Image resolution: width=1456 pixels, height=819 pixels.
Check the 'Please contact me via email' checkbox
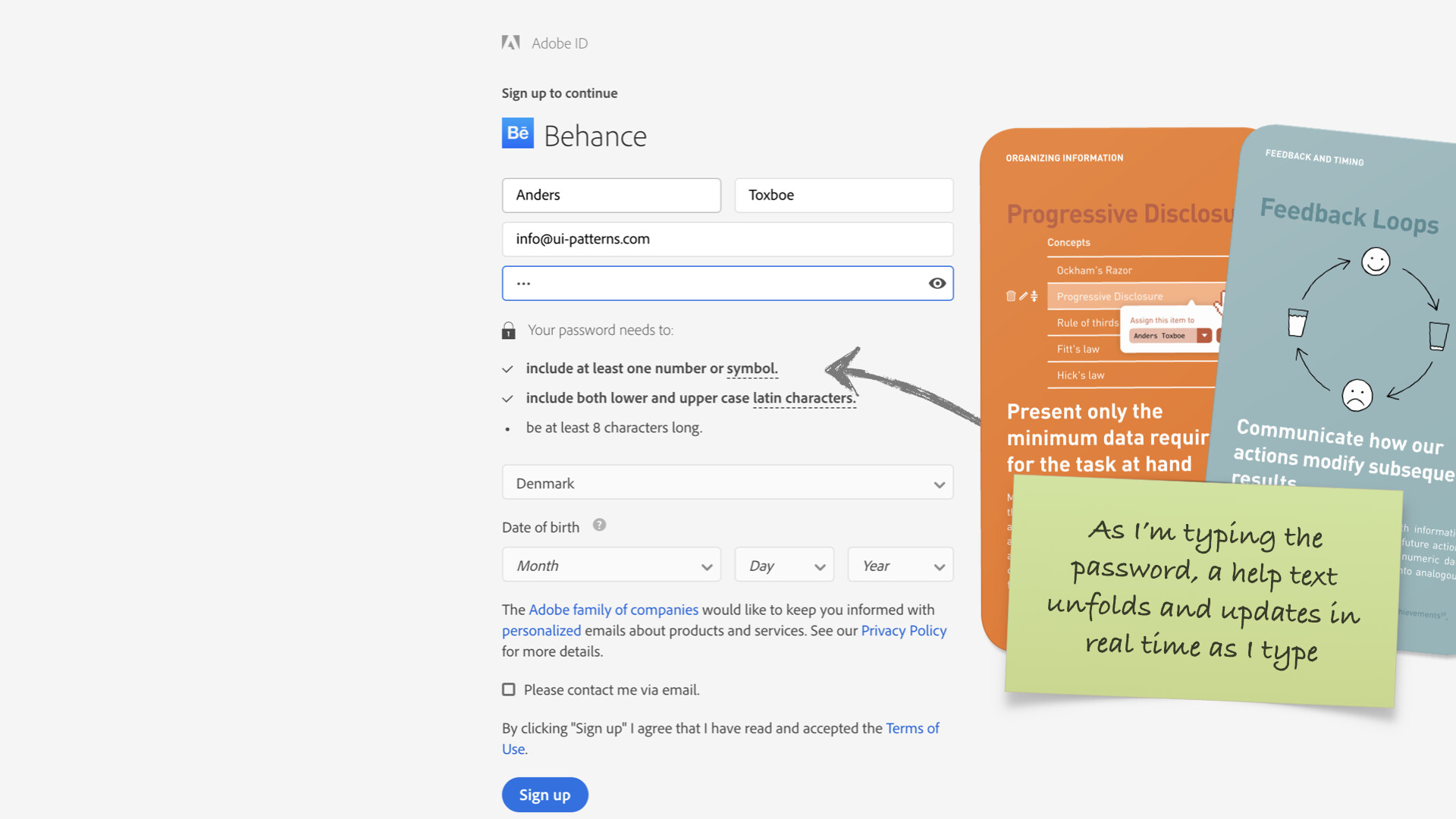(x=509, y=689)
